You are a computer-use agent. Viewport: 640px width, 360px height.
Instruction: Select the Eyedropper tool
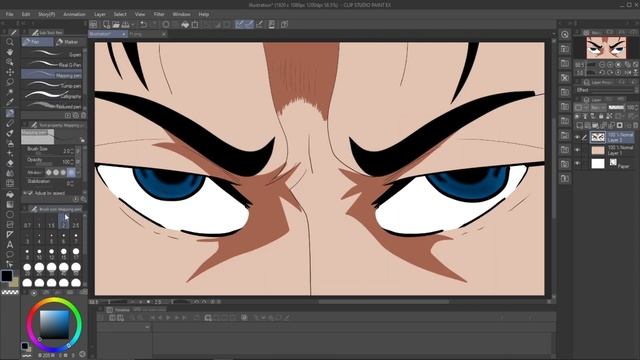10,102
